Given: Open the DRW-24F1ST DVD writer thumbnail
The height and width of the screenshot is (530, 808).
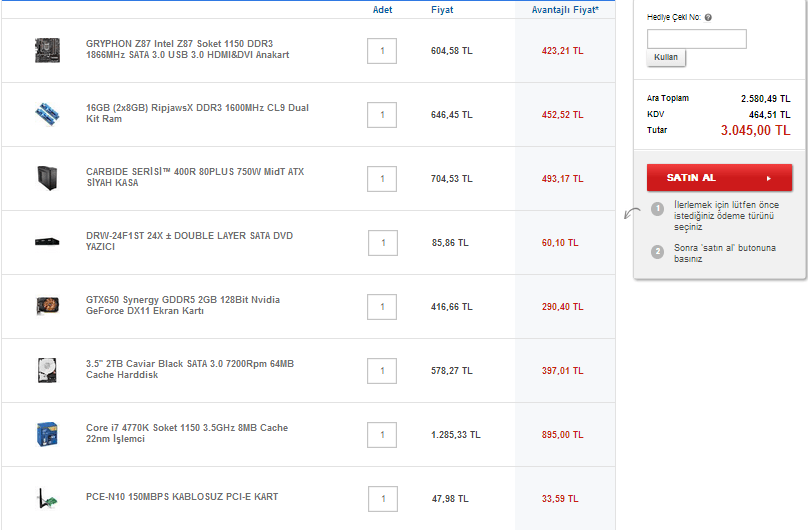Looking at the screenshot, I should tap(47, 242).
